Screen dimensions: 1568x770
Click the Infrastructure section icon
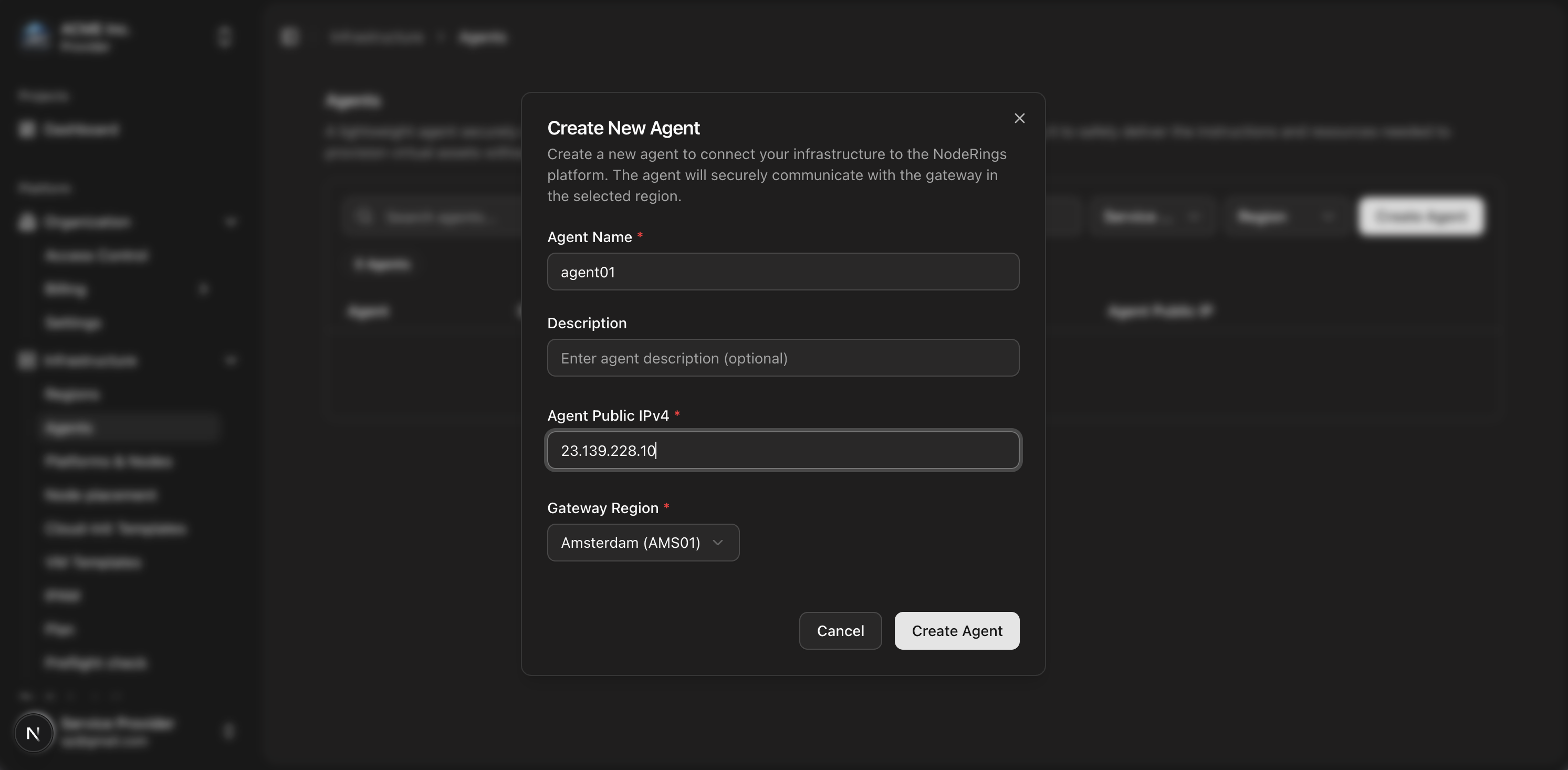click(27, 360)
